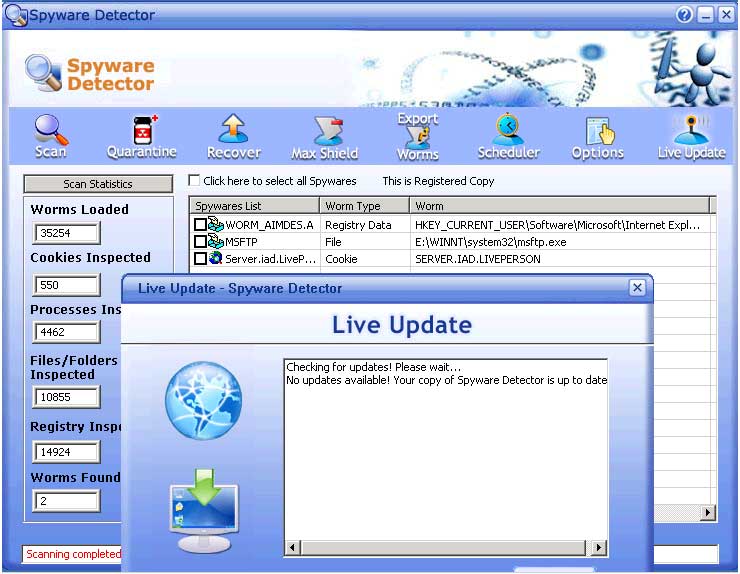Viewport: 740px width, 574px height.
Task: Click the Spyware Detector magnifier logo
Action: (x=43, y=73)
